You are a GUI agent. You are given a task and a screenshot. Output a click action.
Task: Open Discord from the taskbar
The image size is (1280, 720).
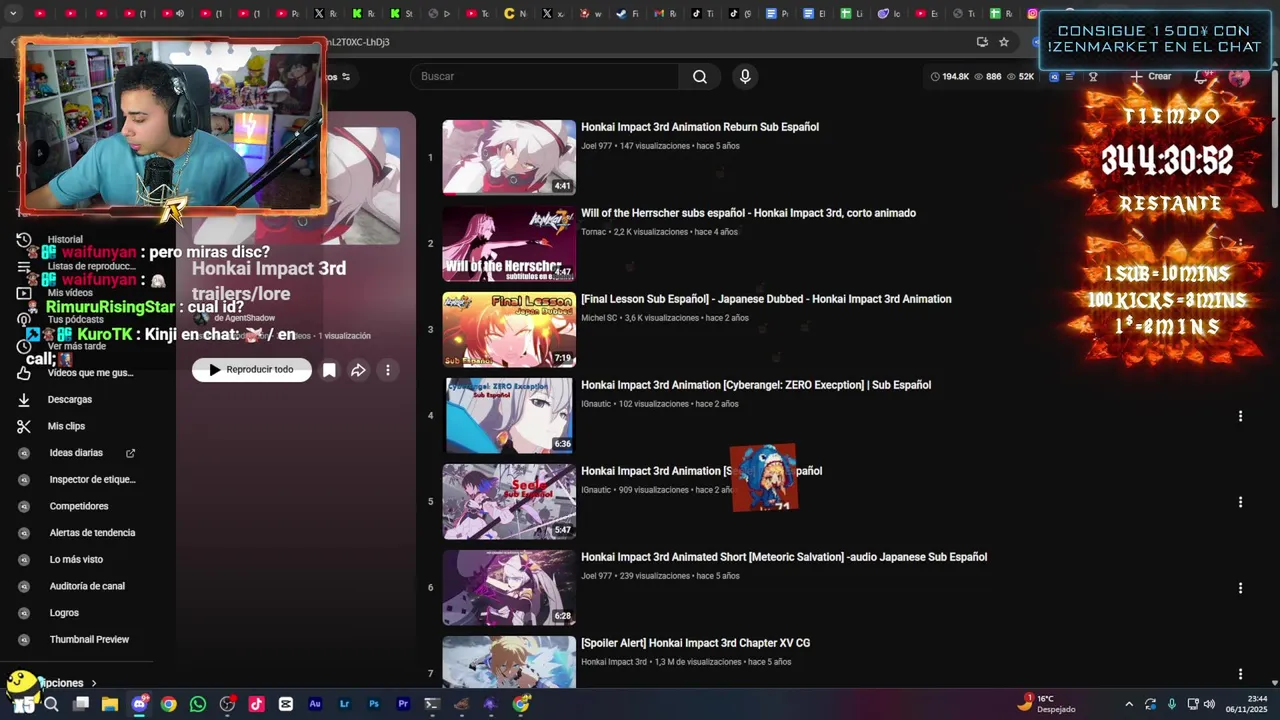click(139, 704)
